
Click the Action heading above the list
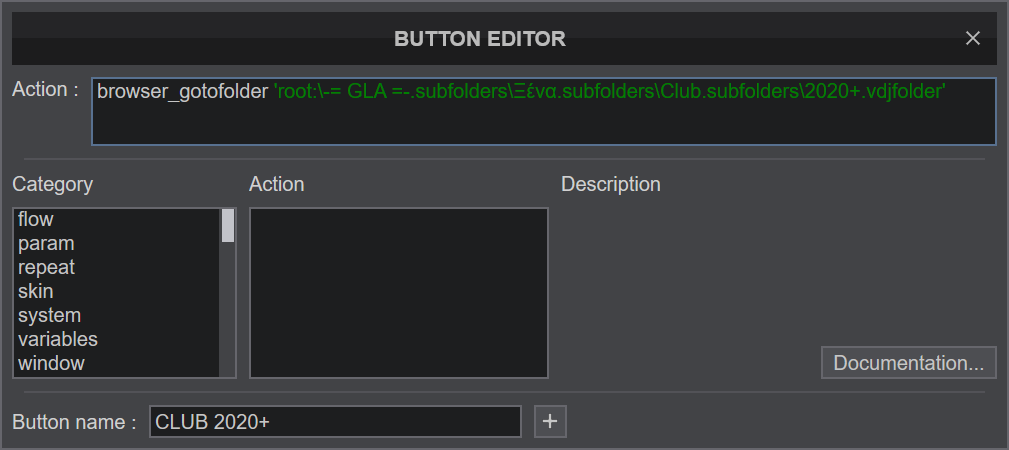click(x=277, y=185)
